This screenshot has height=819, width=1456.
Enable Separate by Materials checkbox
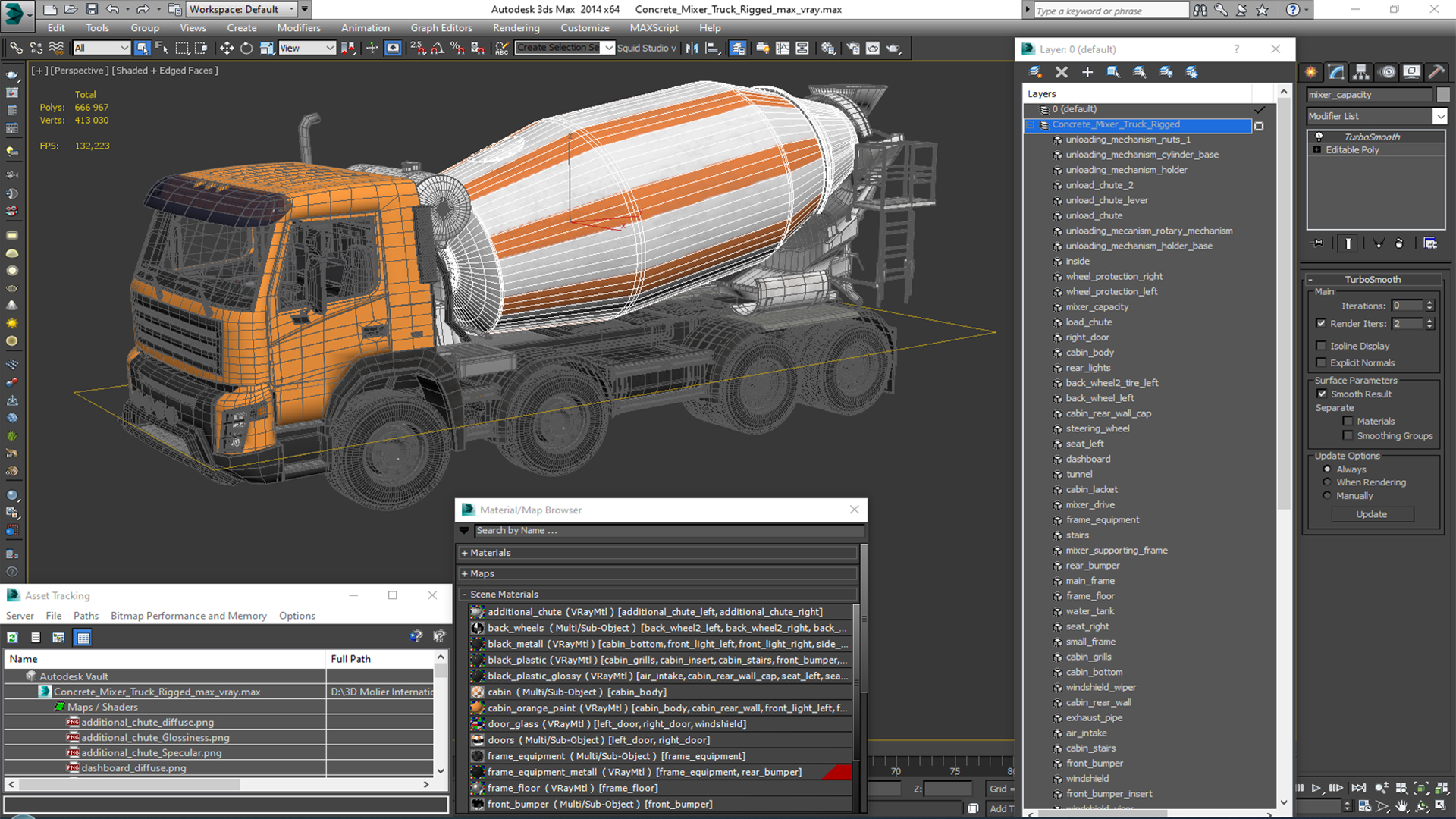click(1348, 421)
